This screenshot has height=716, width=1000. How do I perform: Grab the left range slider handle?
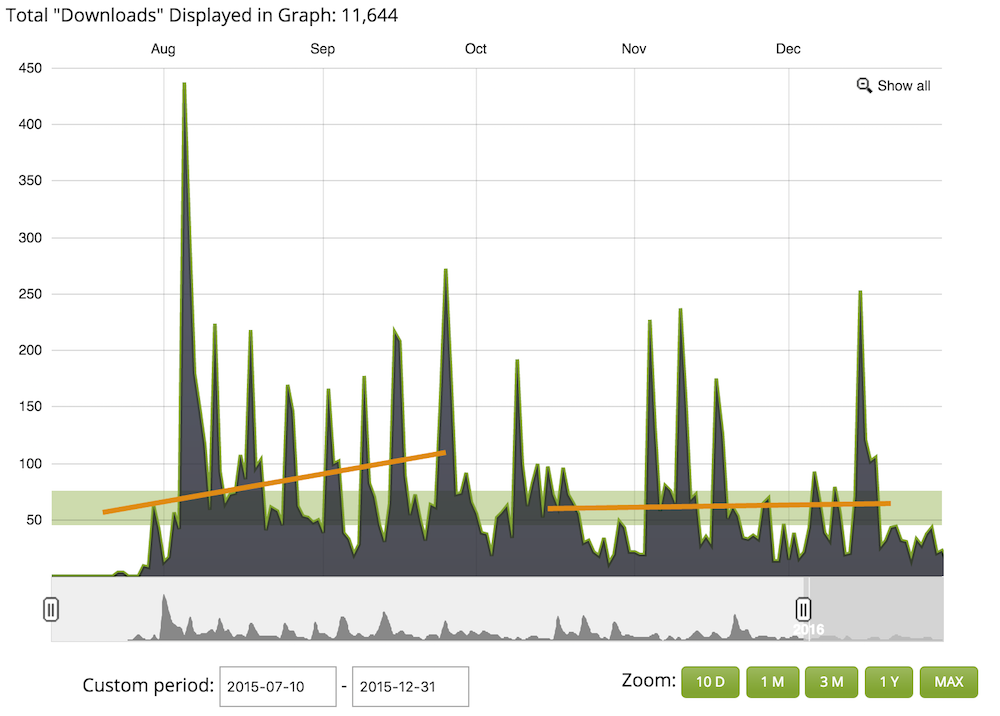51,609
